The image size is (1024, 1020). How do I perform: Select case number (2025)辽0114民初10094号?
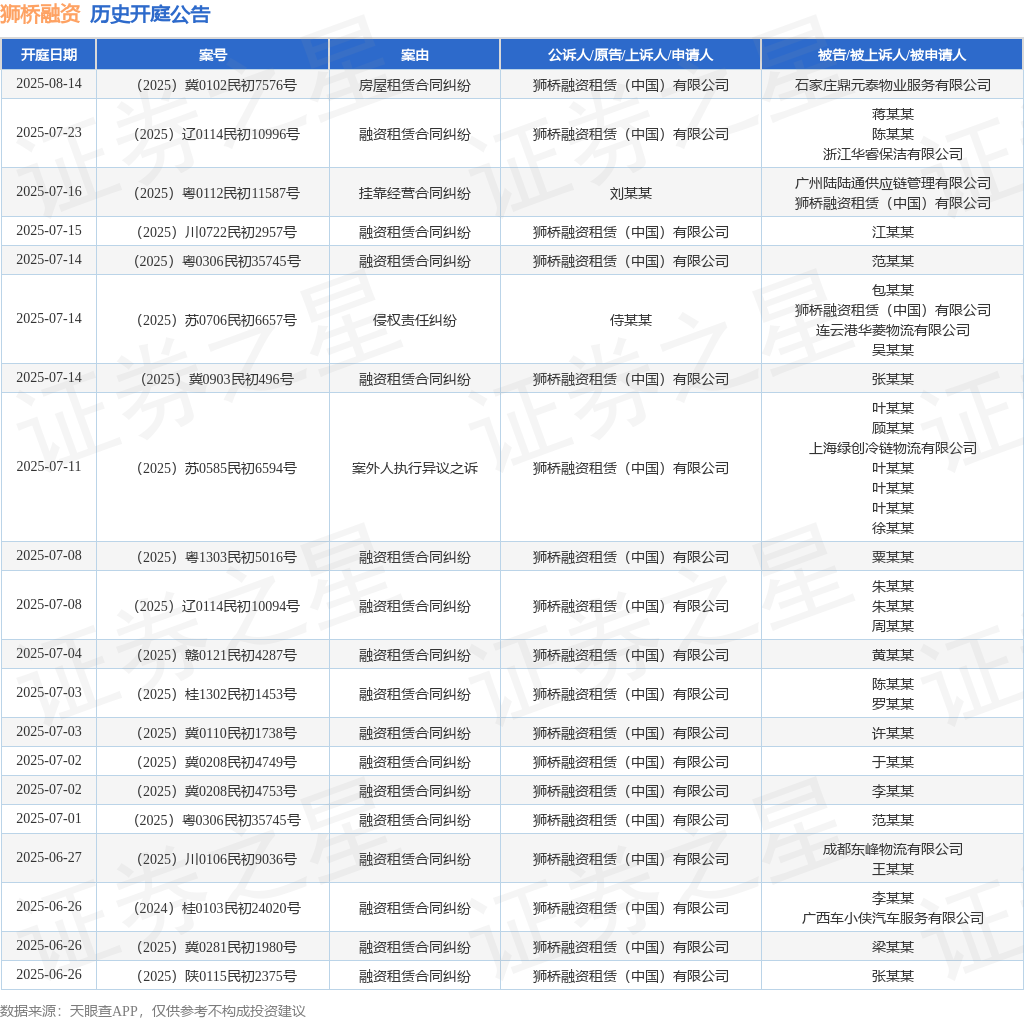tap(213, 606)
